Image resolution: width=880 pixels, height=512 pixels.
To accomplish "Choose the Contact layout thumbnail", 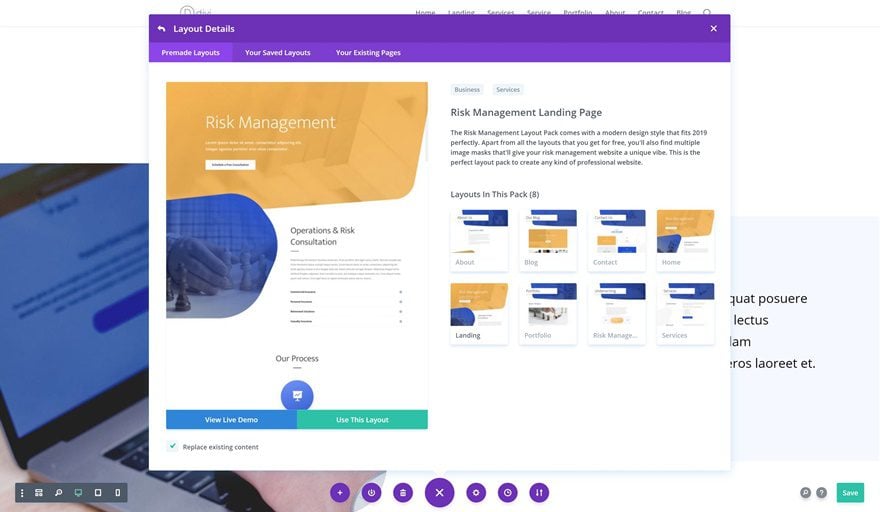I will [x=616, y=240].
